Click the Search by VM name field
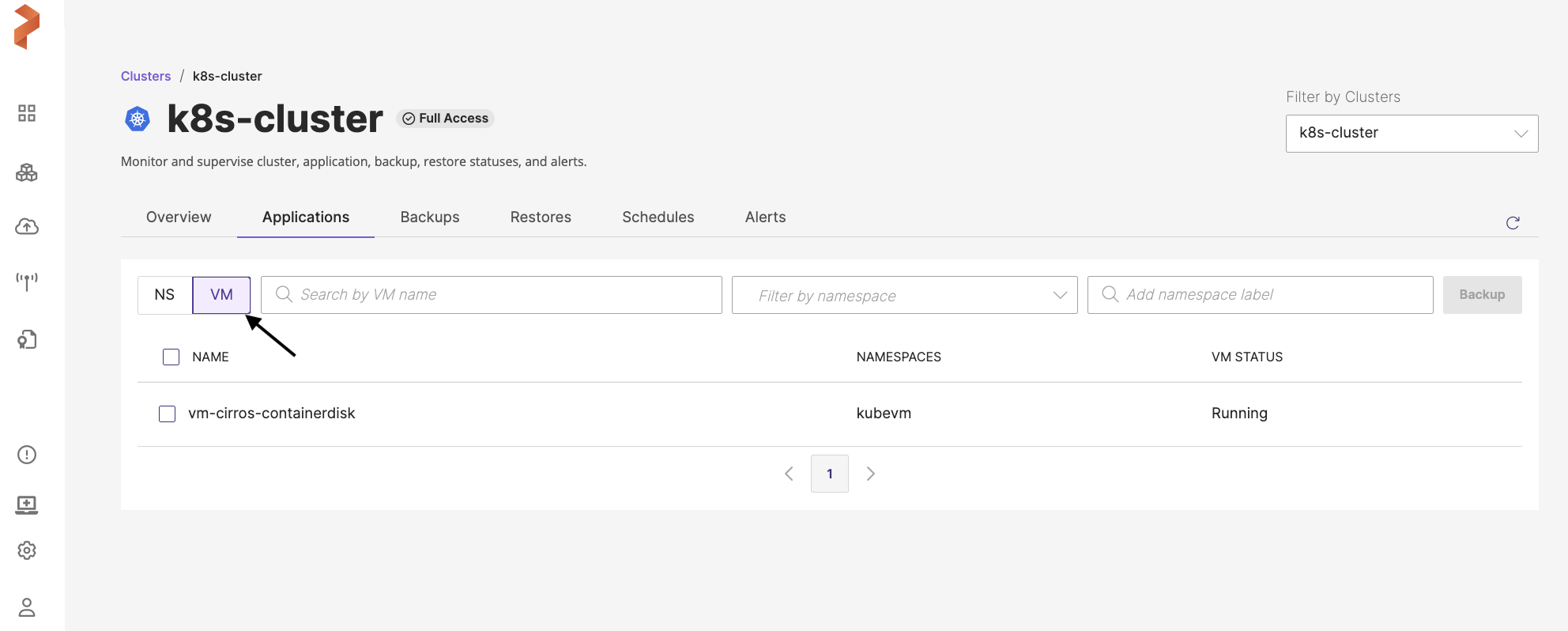 coord(491,295)
